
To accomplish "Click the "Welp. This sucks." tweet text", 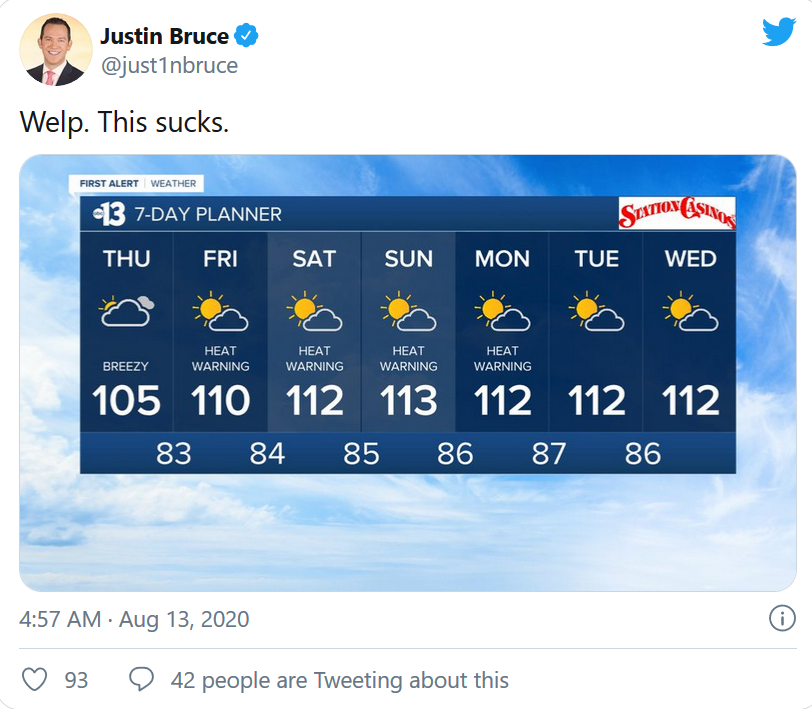I will tap(125, 123).
